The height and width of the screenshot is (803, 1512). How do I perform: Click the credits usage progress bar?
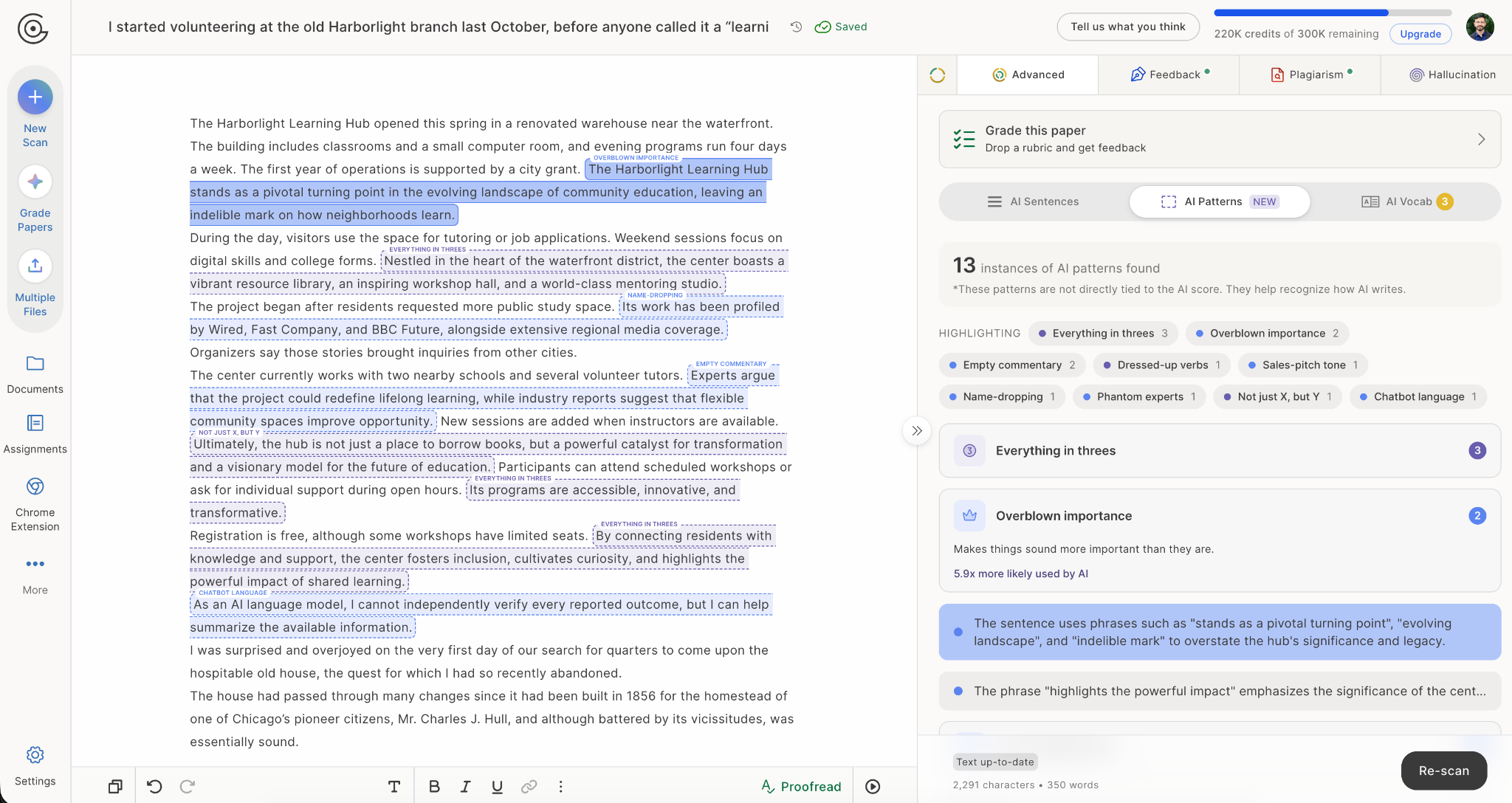click(x=1333, y=13)
